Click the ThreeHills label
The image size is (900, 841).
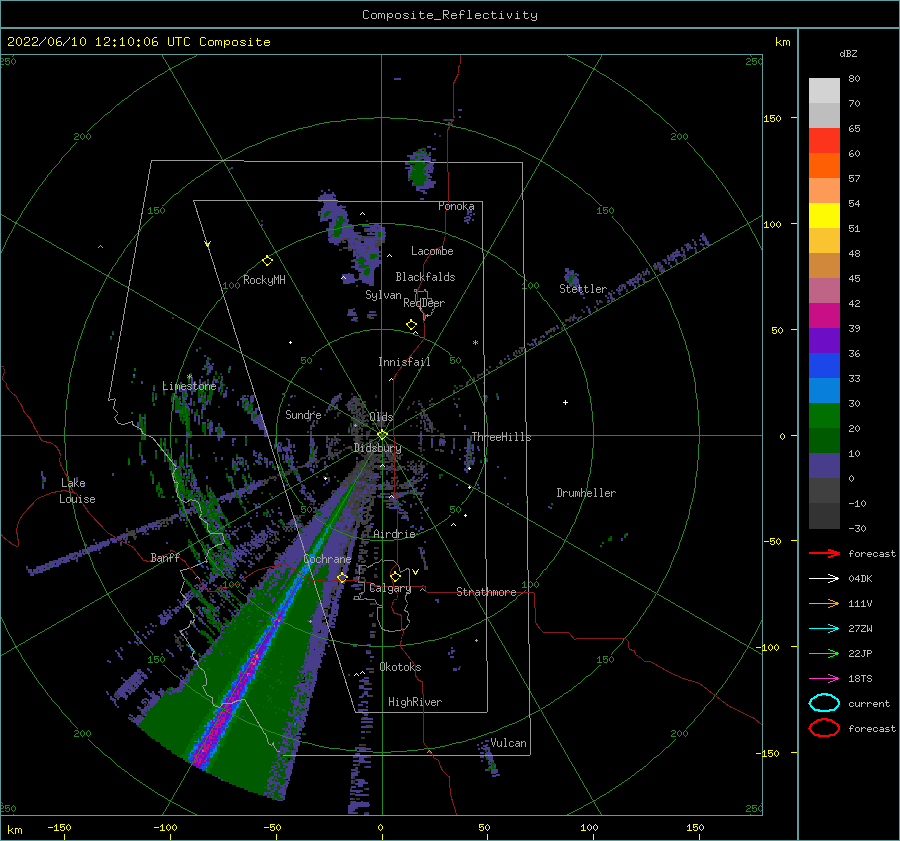501,437
